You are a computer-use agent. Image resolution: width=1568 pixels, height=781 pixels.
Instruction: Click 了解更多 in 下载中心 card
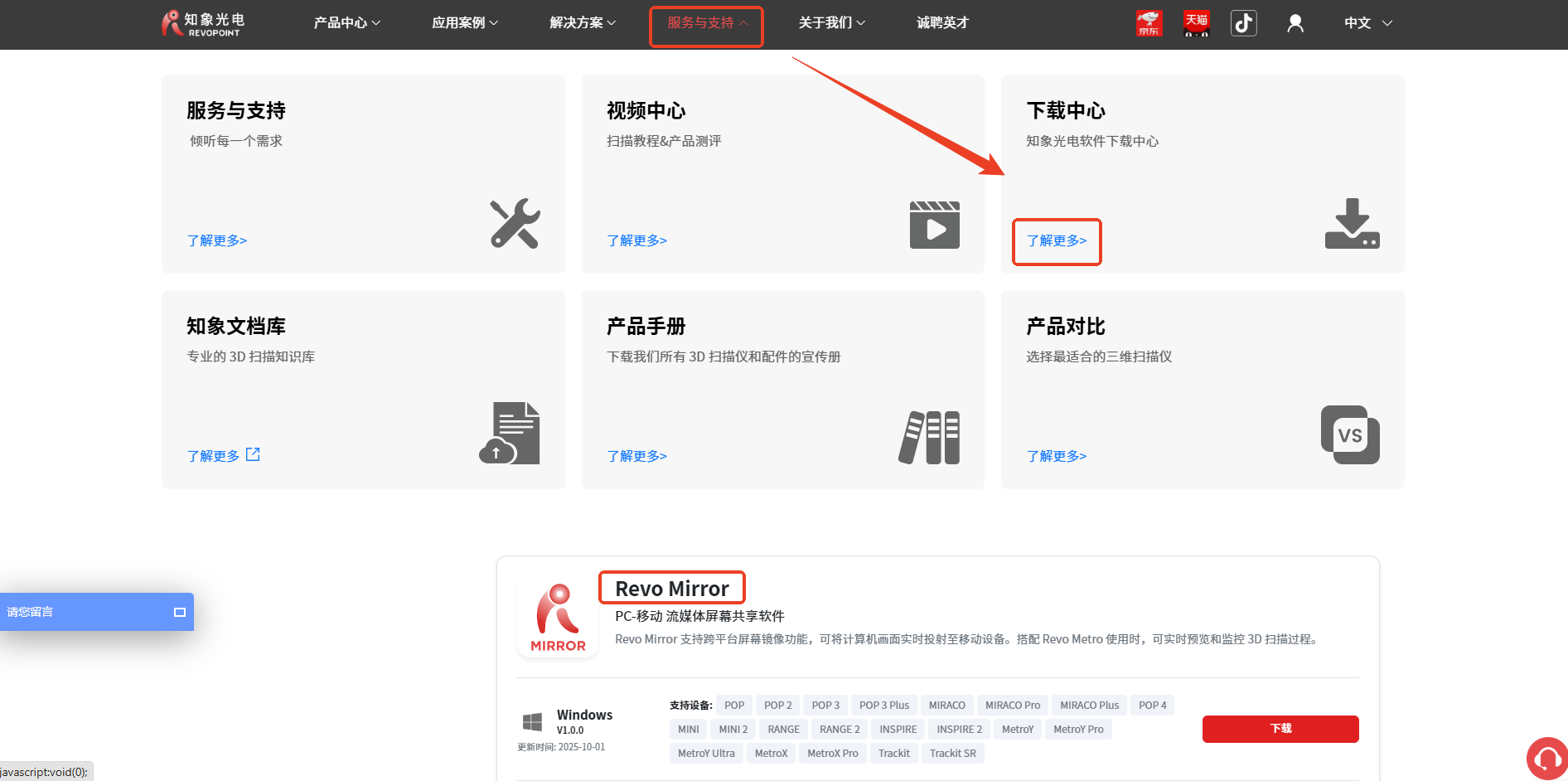(x=1057, y=240)
